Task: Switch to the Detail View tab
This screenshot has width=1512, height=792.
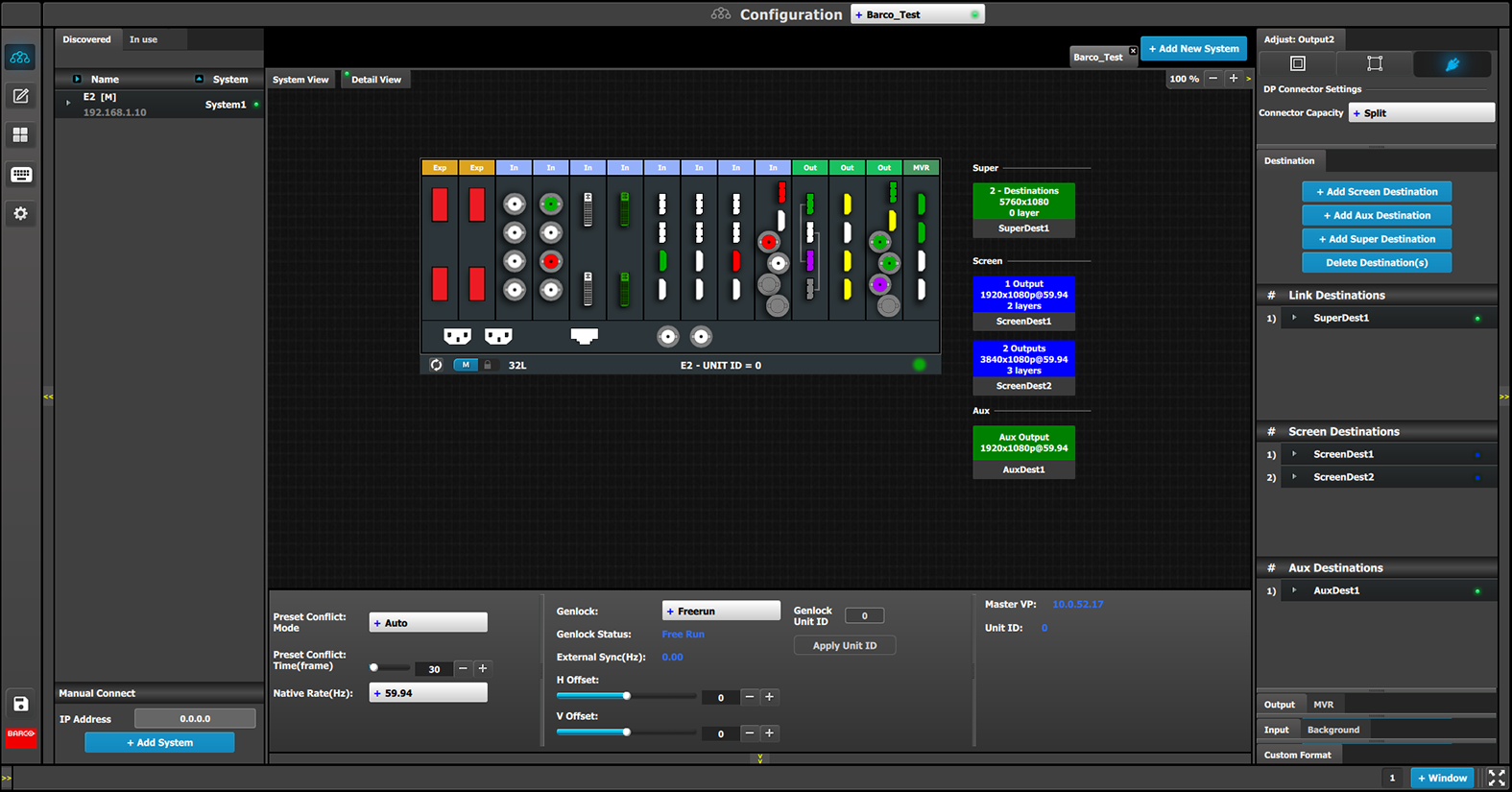Action: coord(375,80)
